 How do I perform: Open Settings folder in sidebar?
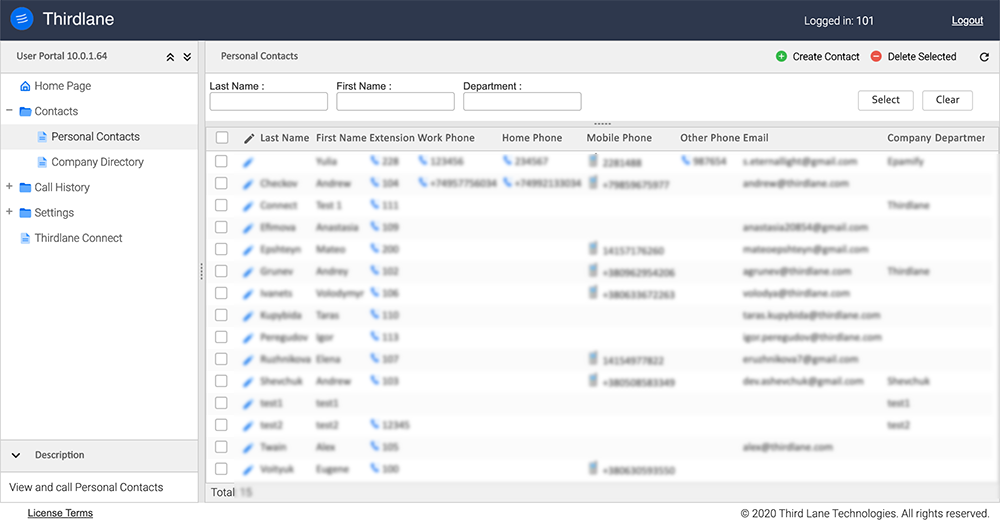point(54,213)
